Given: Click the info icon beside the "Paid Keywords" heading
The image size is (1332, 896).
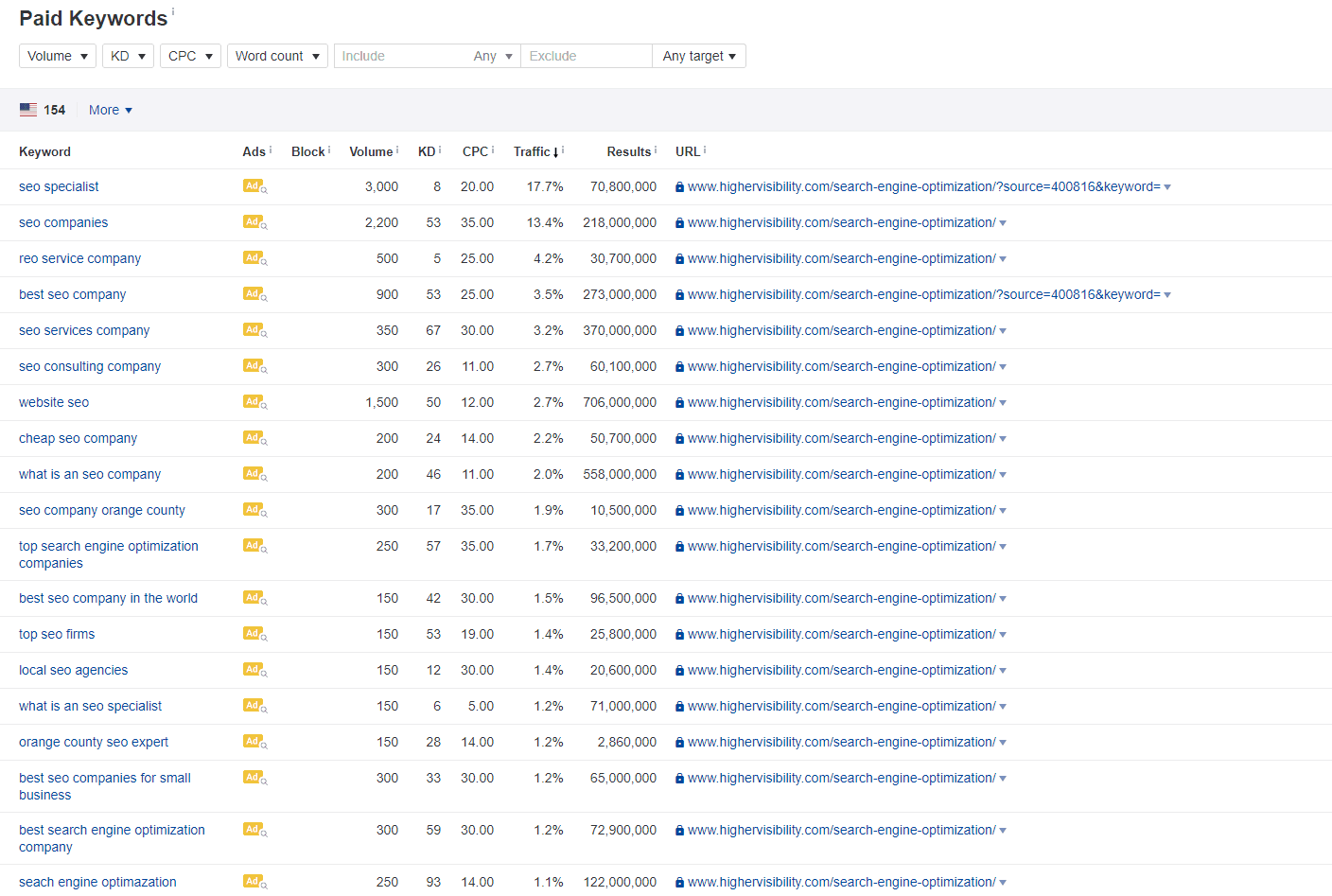Looking at the screenshot, I should (x=175, y=9).
